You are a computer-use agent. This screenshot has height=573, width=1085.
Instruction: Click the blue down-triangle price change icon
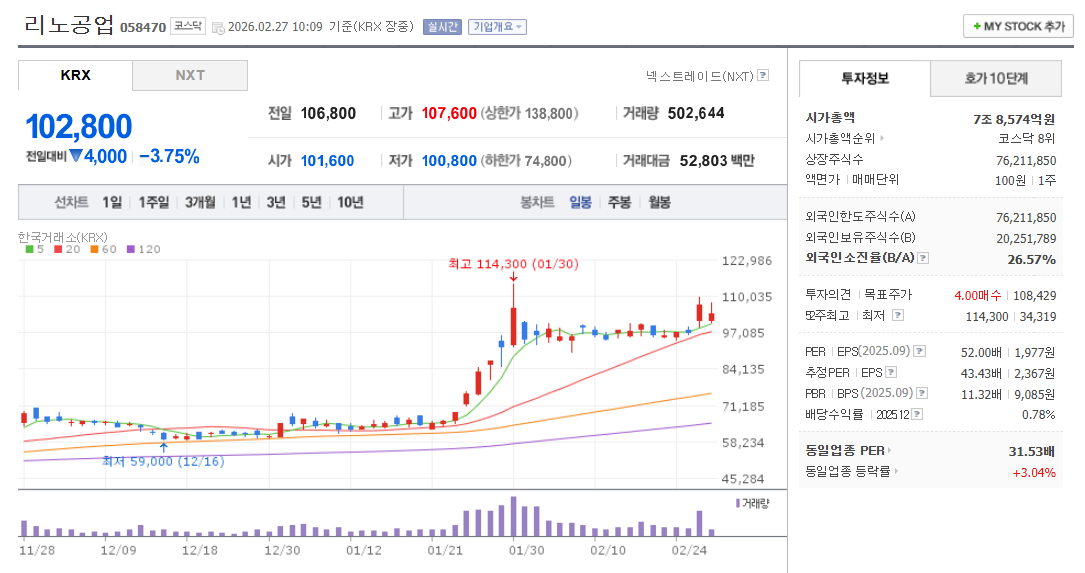point(75,156)
